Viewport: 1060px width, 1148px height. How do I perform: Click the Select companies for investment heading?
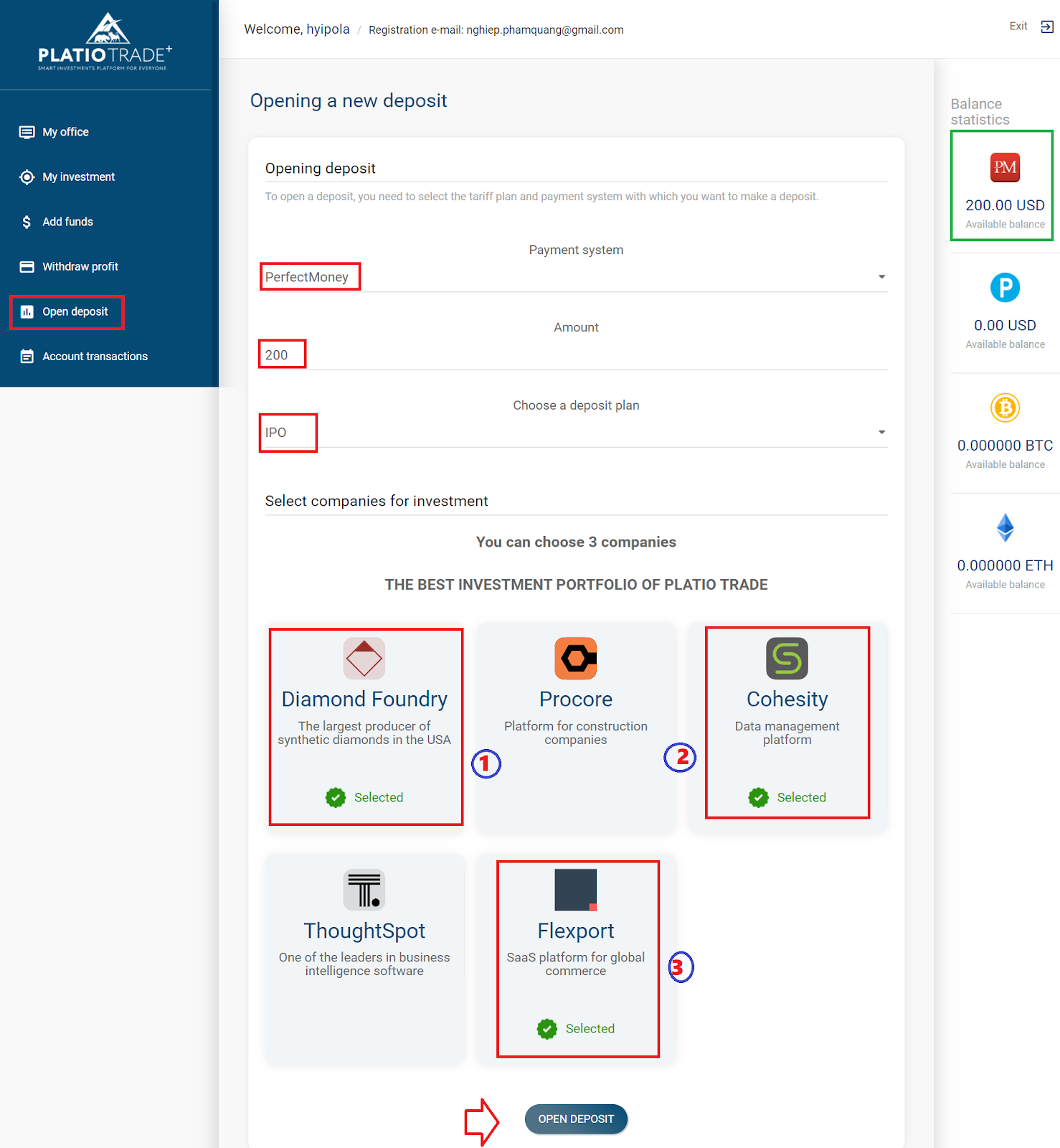[x=377, y=501]
